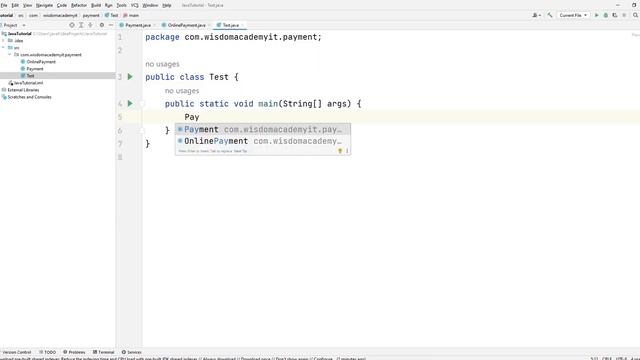Fold the main method at line 4

pos(142,104)
